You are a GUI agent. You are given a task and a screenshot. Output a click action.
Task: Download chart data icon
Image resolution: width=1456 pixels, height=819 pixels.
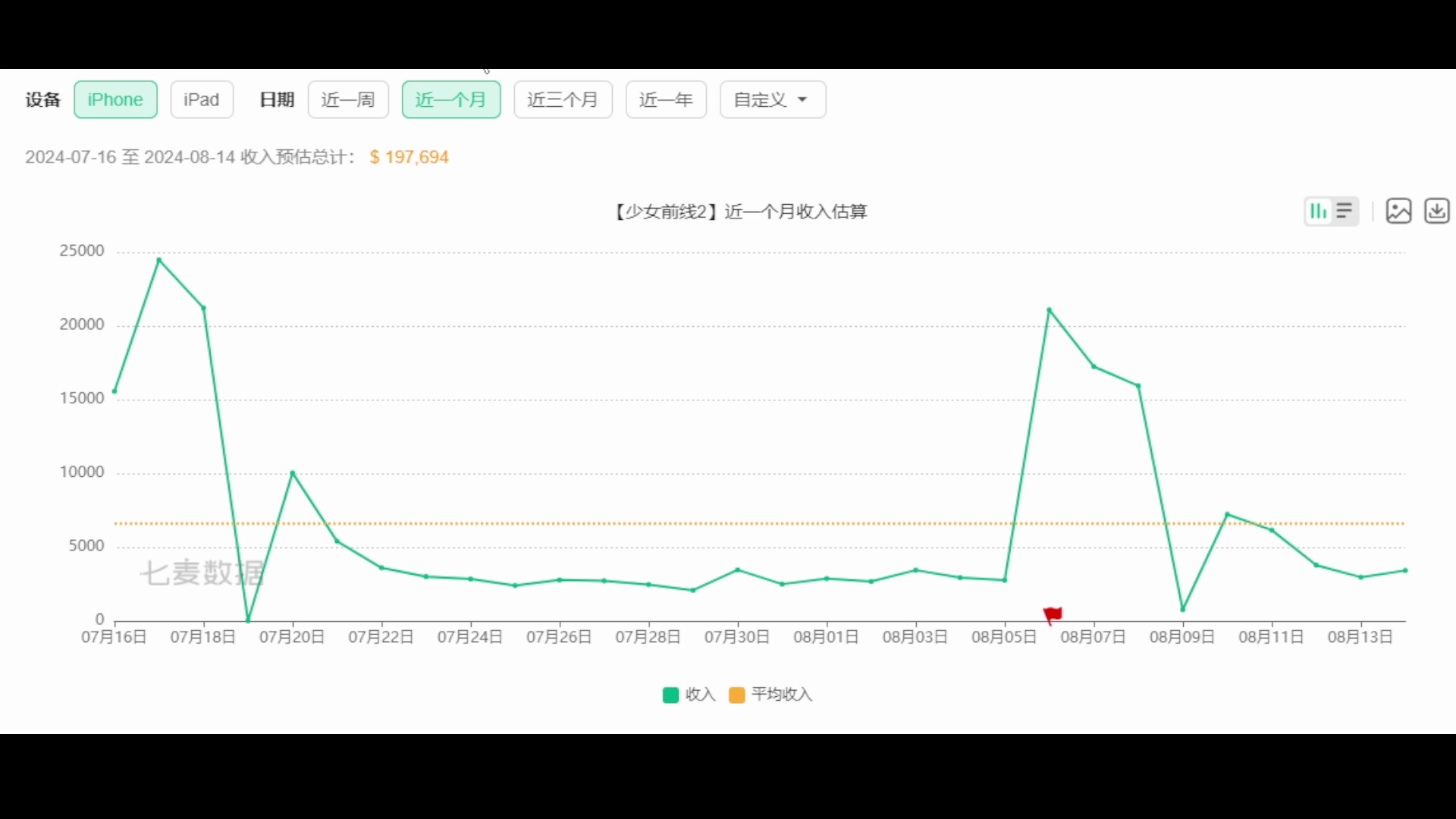1437,211
